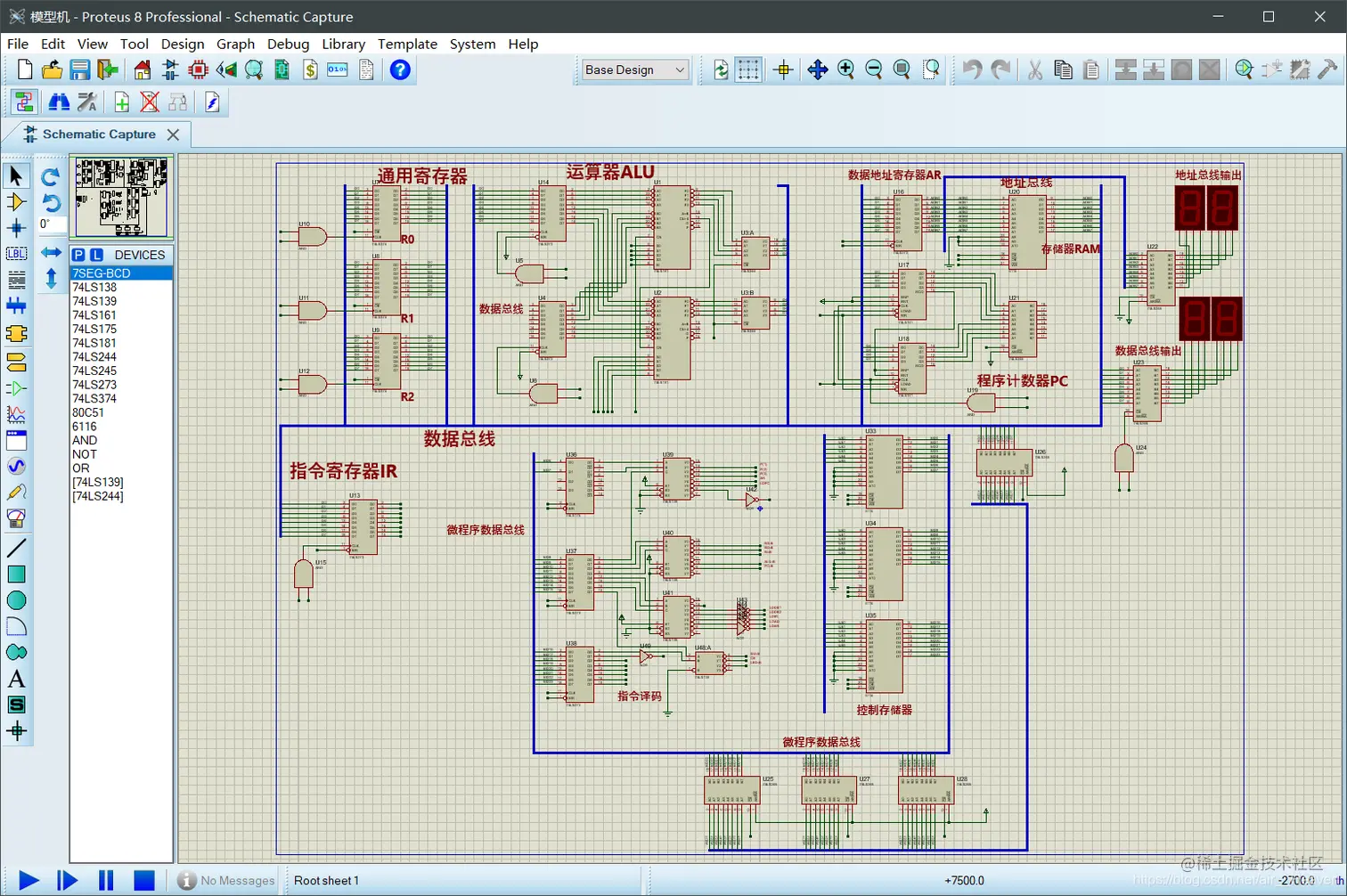Click the schematic overview thumbnail
1347x896 pixels.
[121, 197]
